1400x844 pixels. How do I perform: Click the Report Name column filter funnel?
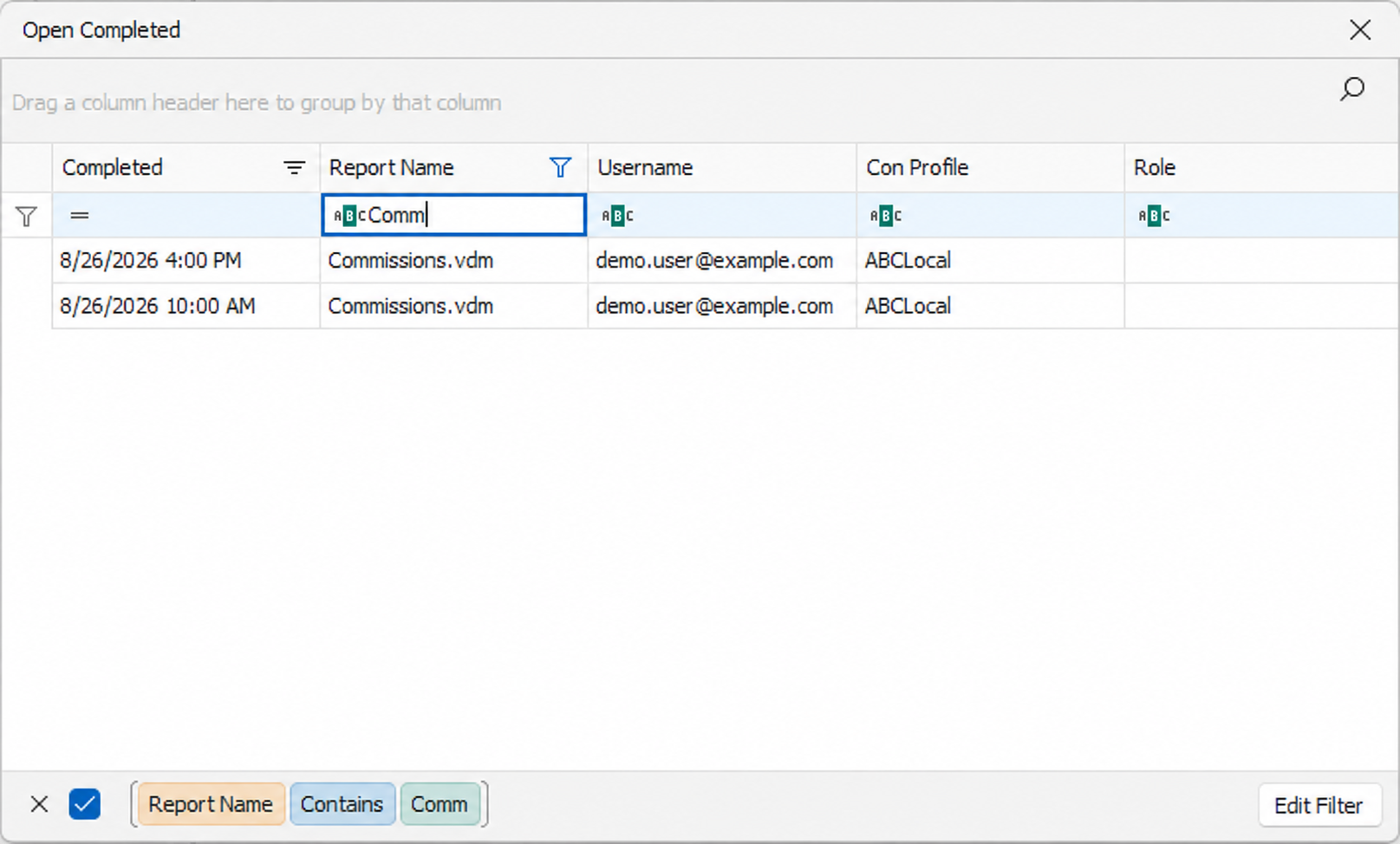click(x=561, y=167)
